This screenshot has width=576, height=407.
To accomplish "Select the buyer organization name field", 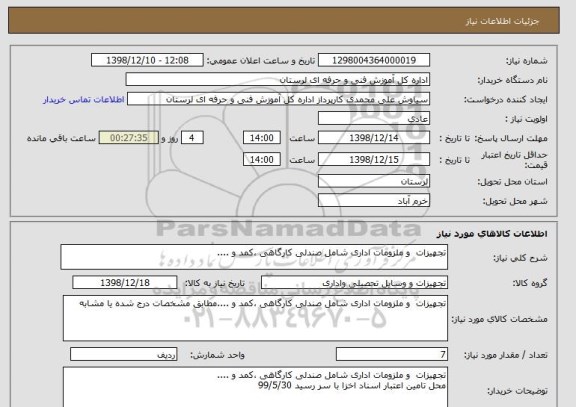I will click(278, 80).
